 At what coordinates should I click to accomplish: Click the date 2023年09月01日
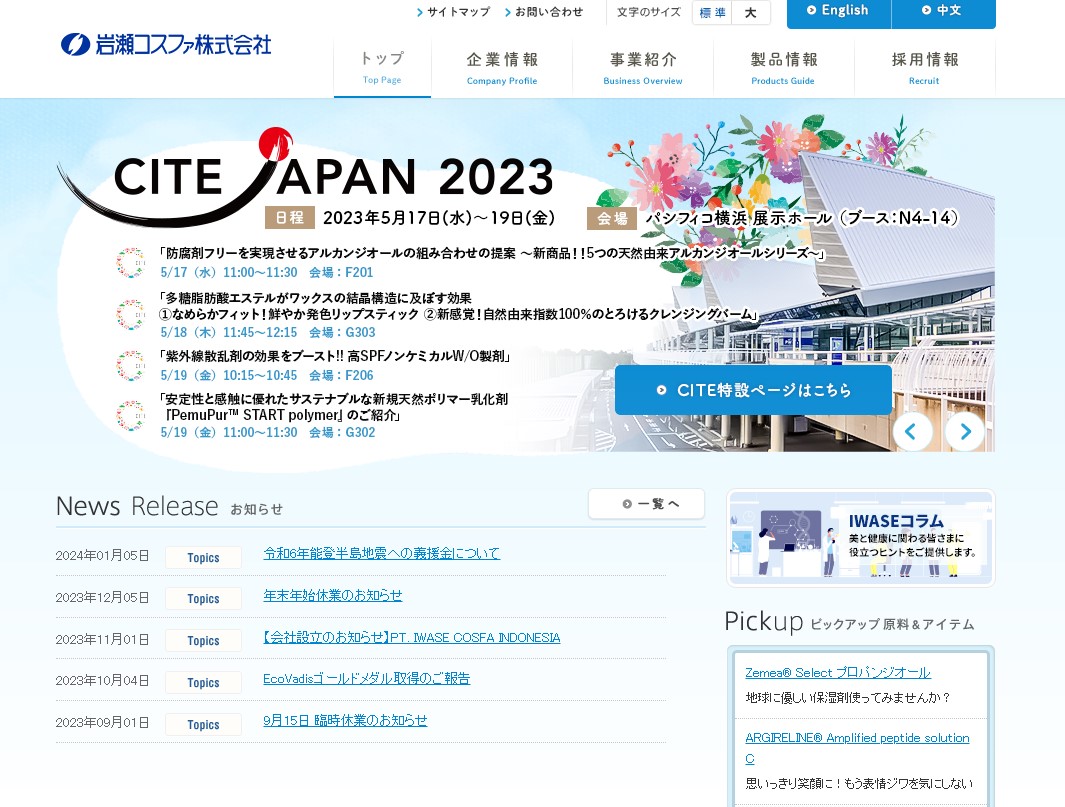click(103, 723)
